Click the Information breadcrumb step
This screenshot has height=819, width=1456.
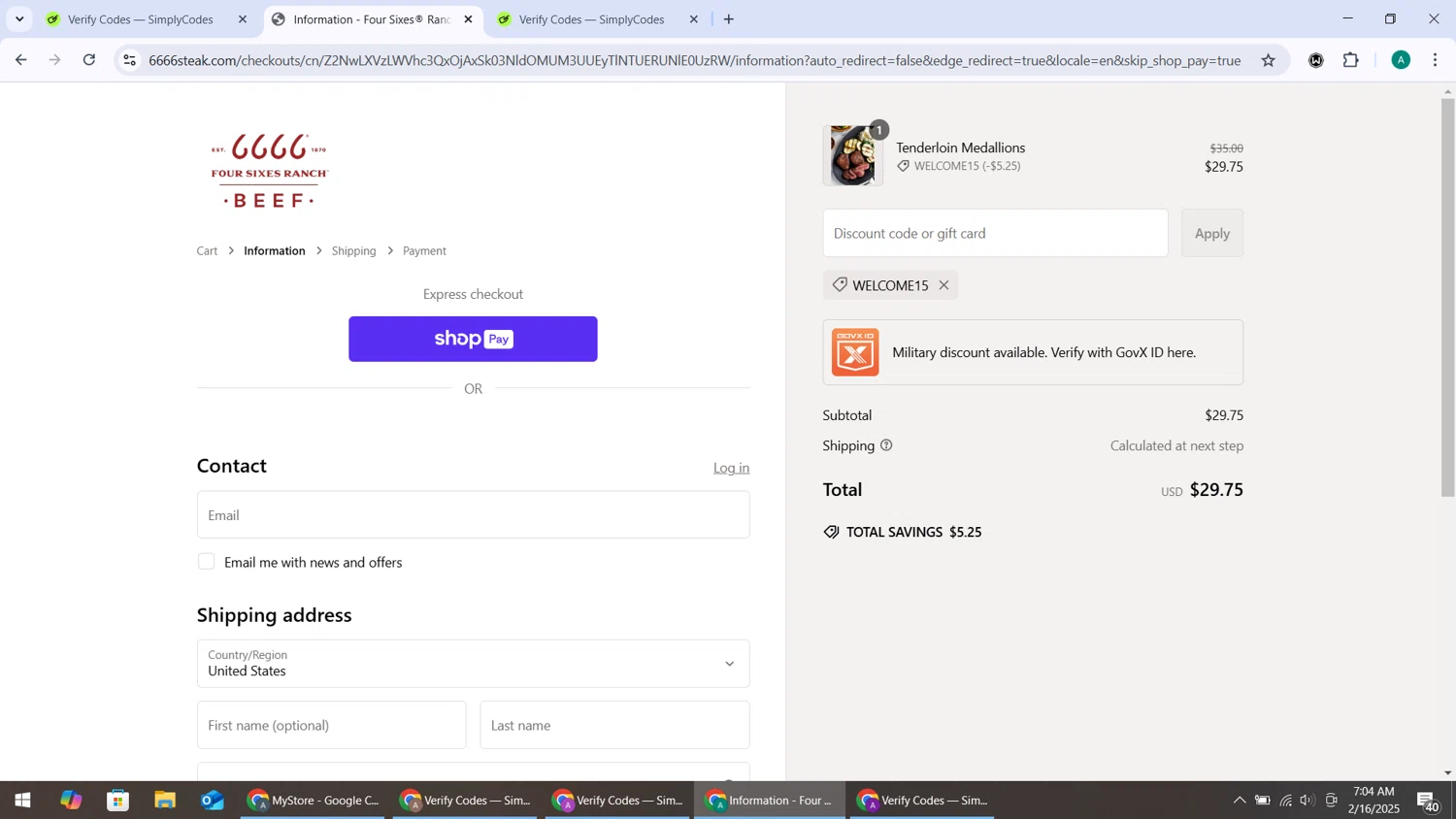click(x=275, y=250)
